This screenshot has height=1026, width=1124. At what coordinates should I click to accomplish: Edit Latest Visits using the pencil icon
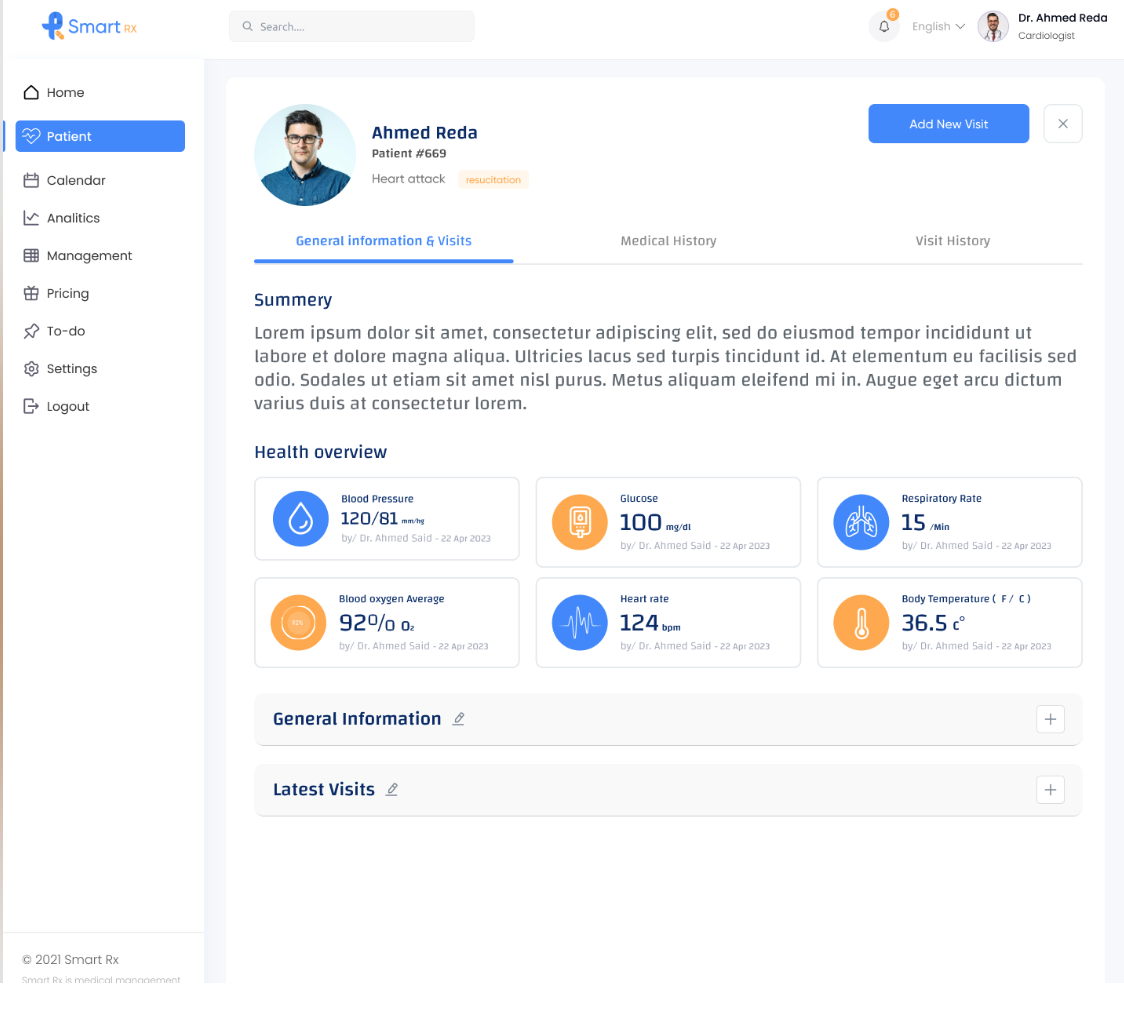[x=391, y=789]
